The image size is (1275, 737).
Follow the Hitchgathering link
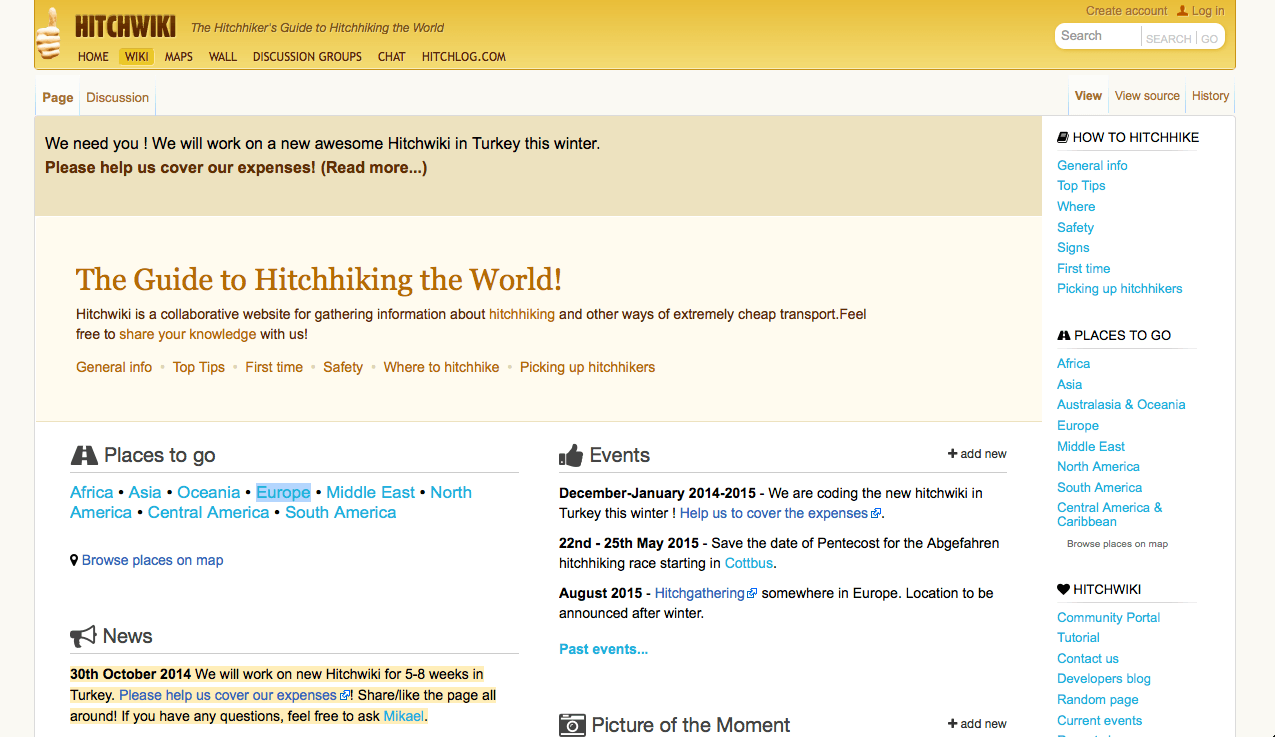699,592
